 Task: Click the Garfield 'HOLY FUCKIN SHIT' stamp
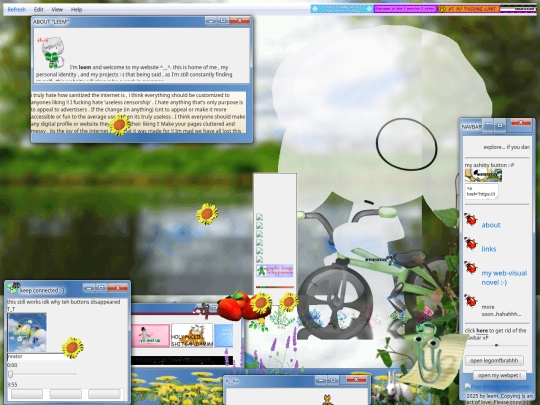click(x=192, y=335)
